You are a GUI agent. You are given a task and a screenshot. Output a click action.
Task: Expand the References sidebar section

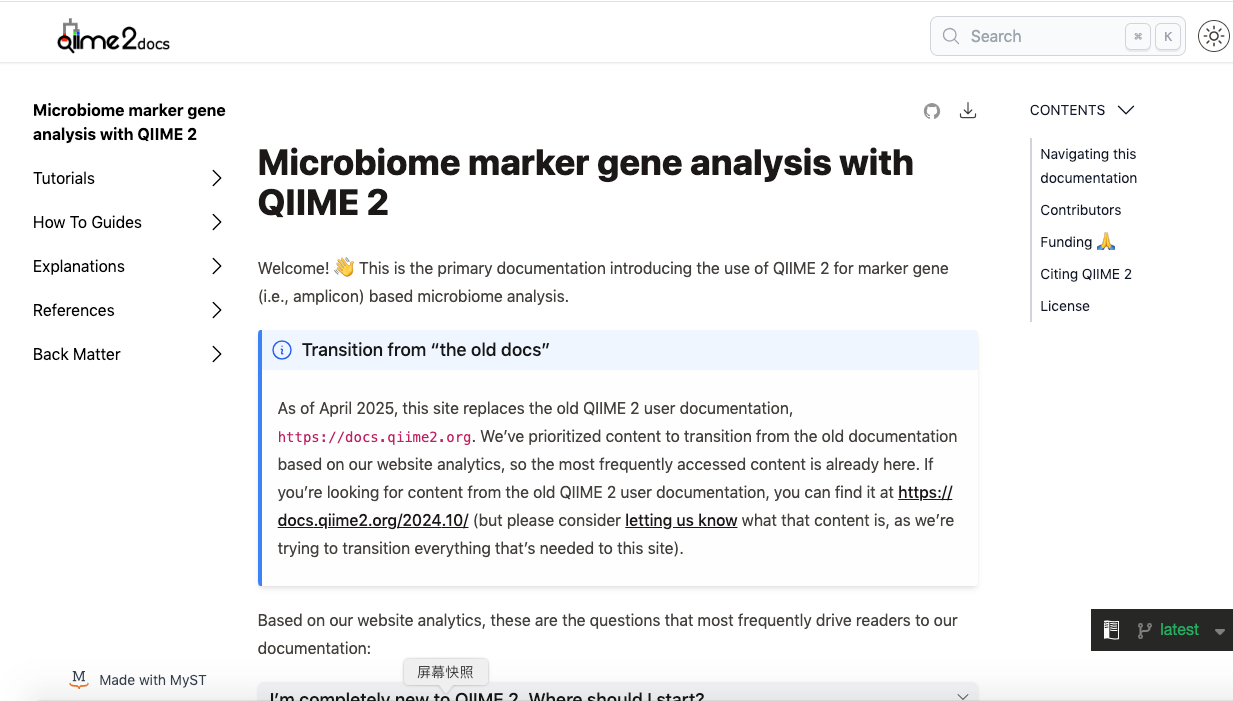click(x=217, y=310)
